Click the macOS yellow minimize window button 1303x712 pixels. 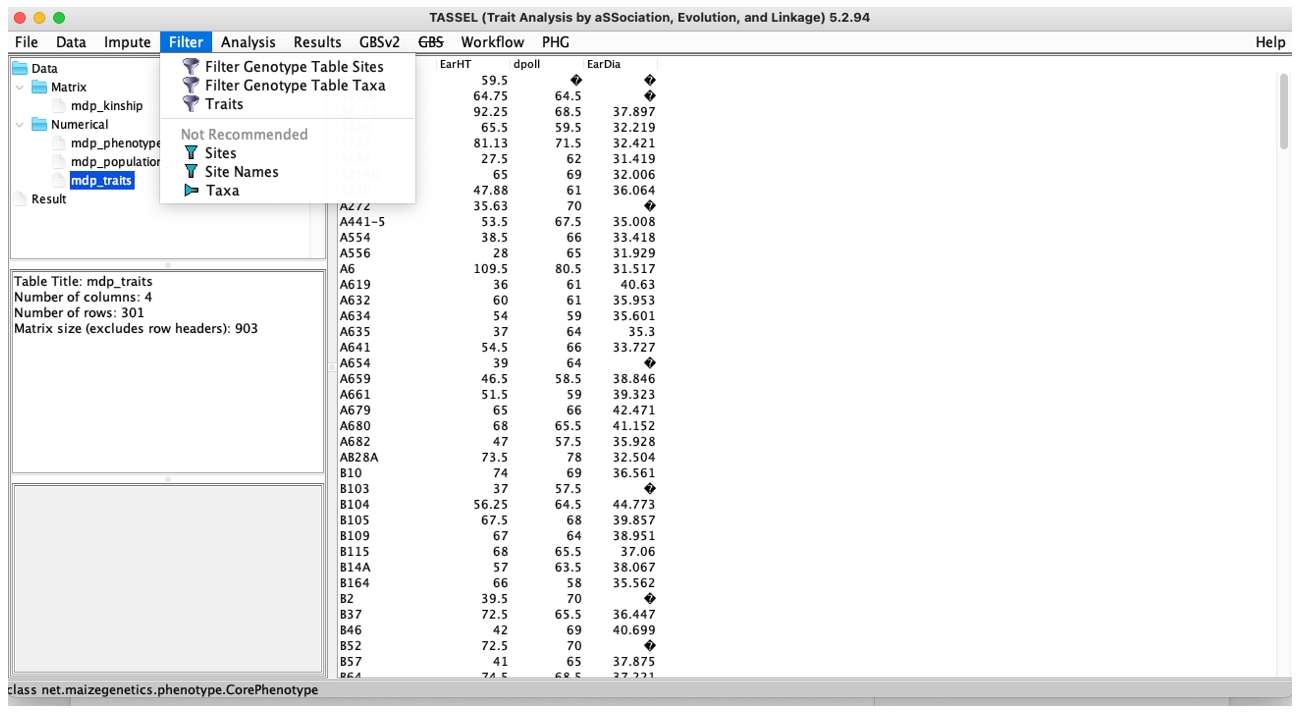[39, 18]
